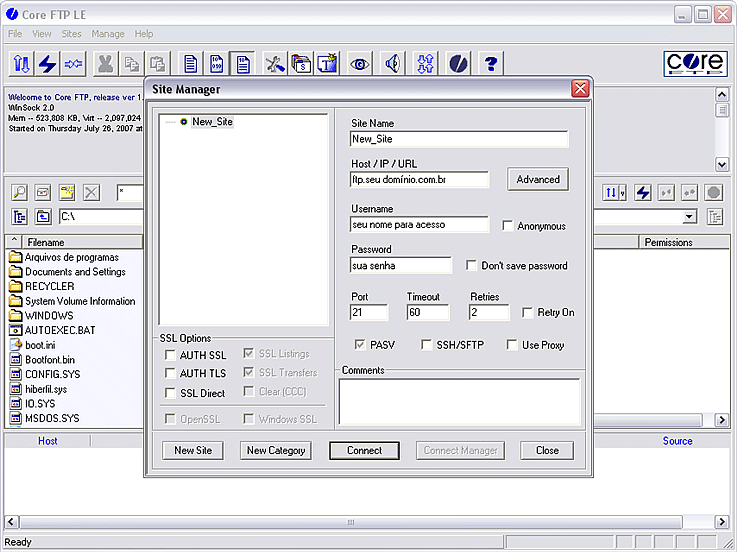Open the Manage menu
737x552 pixels.
[108, 34]
